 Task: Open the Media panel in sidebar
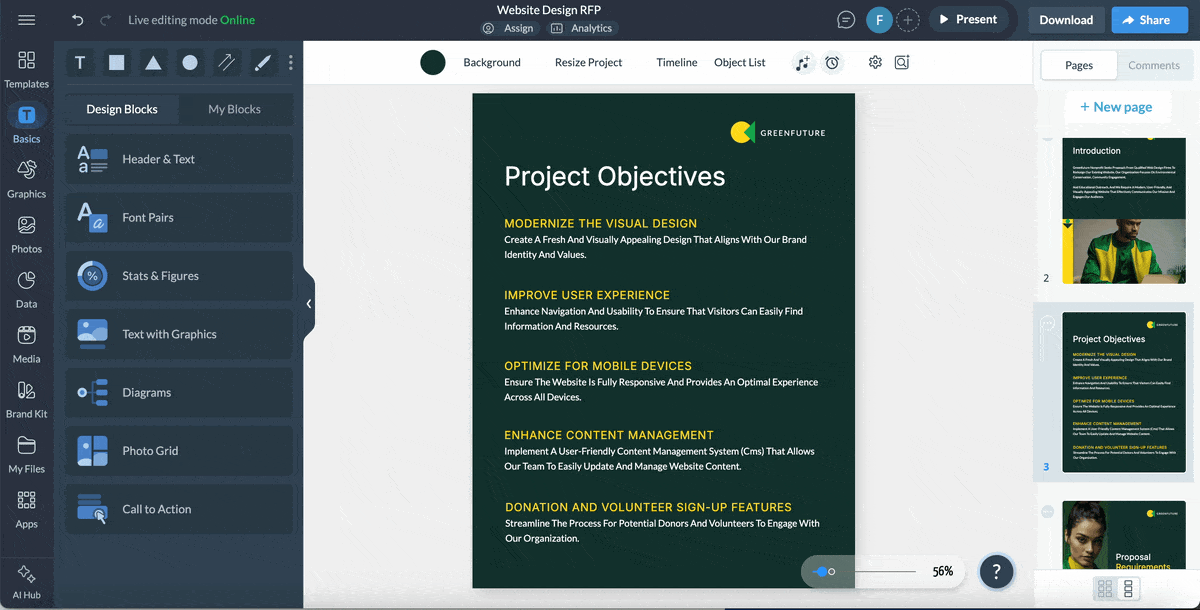[x=27, y=346]
